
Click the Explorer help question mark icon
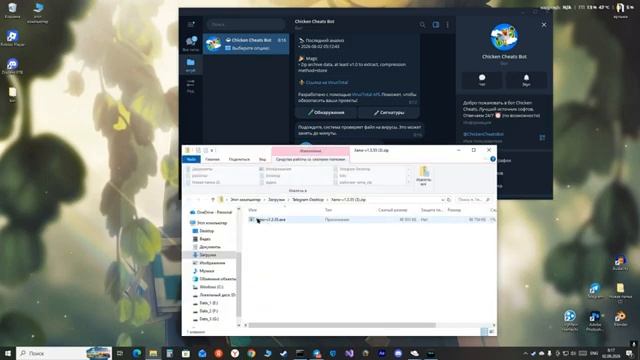[x=493, y=159]
